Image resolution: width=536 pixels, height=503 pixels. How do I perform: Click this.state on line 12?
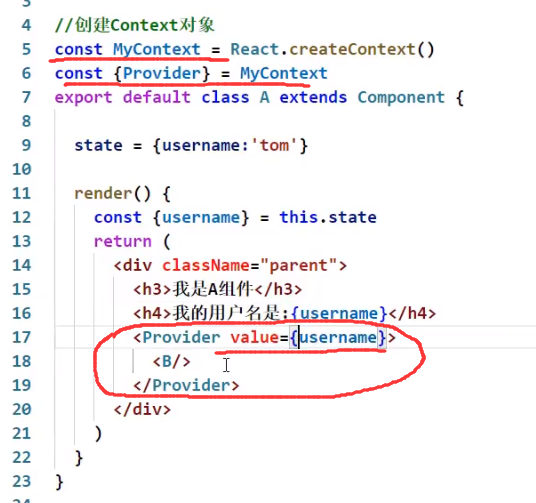point(328,217)
